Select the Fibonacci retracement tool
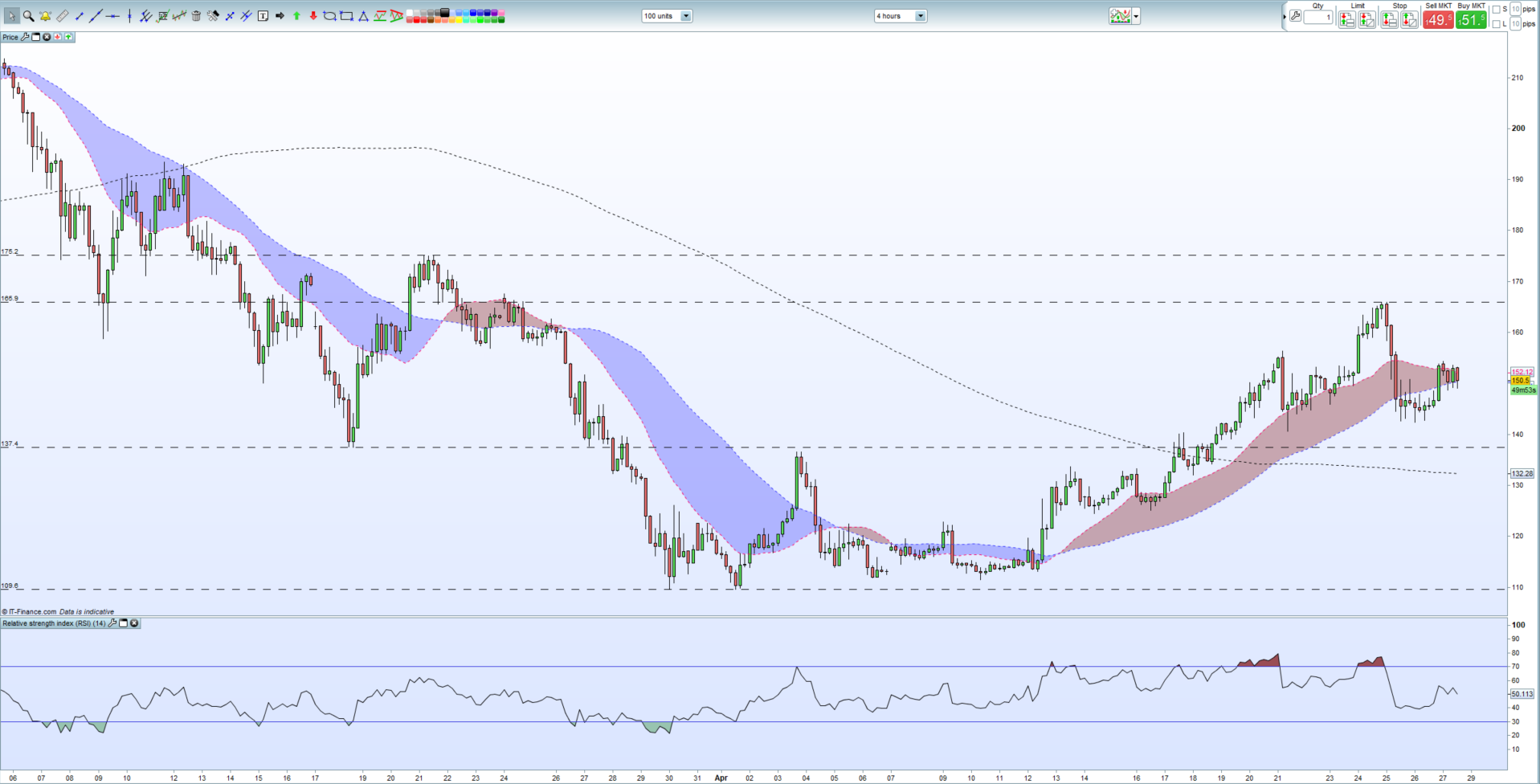 click(162, 16)
